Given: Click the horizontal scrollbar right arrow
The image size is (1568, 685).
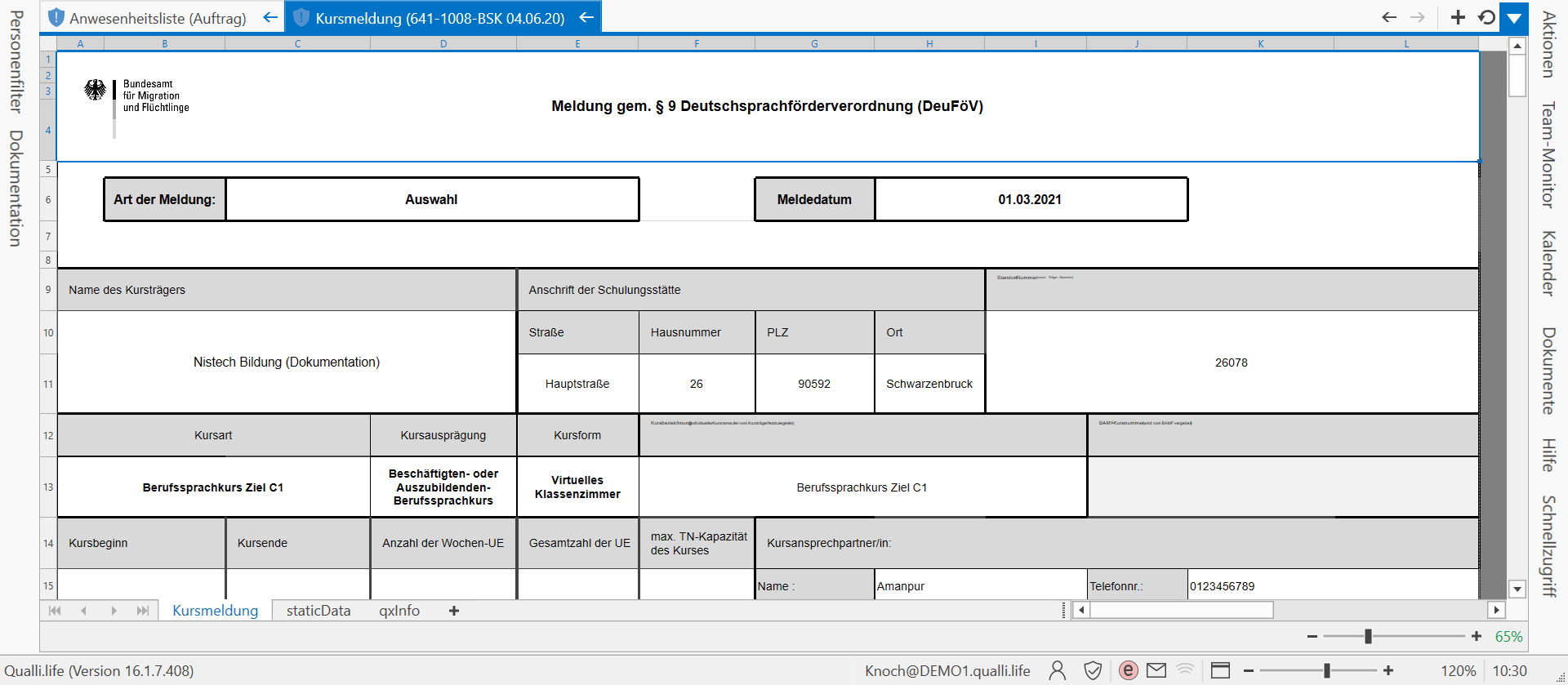Looking at the screenshot, I should coord(1496,610).
